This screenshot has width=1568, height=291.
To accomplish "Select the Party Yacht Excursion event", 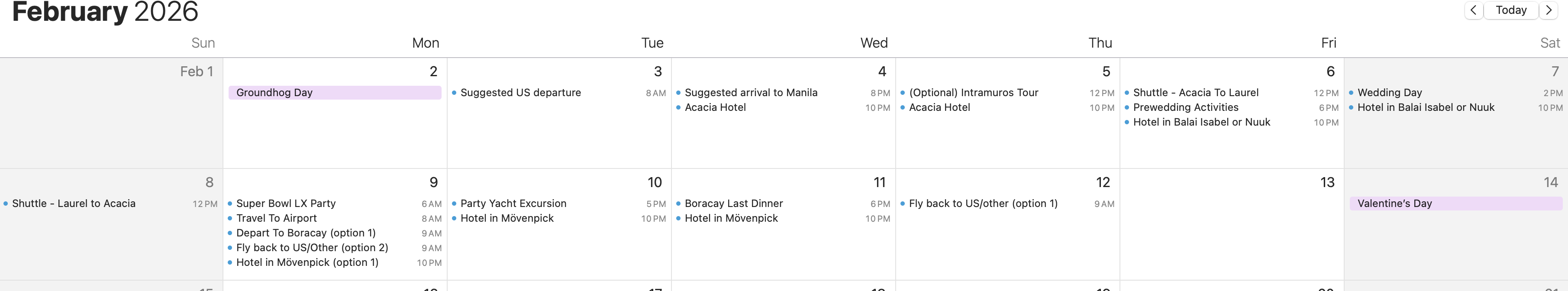I will [559, 204].
